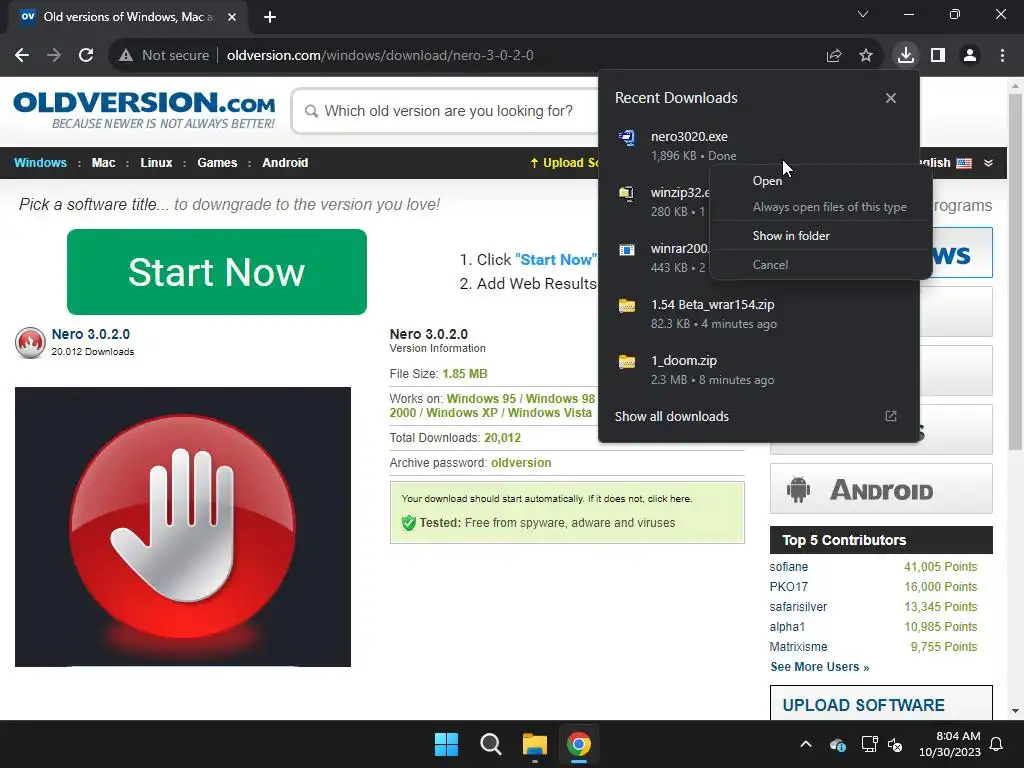Image resolution: width=1024 pixels, height=768 pixels.
Task: Toggle the downloads toolbar icon
Action: pos(906,55)
